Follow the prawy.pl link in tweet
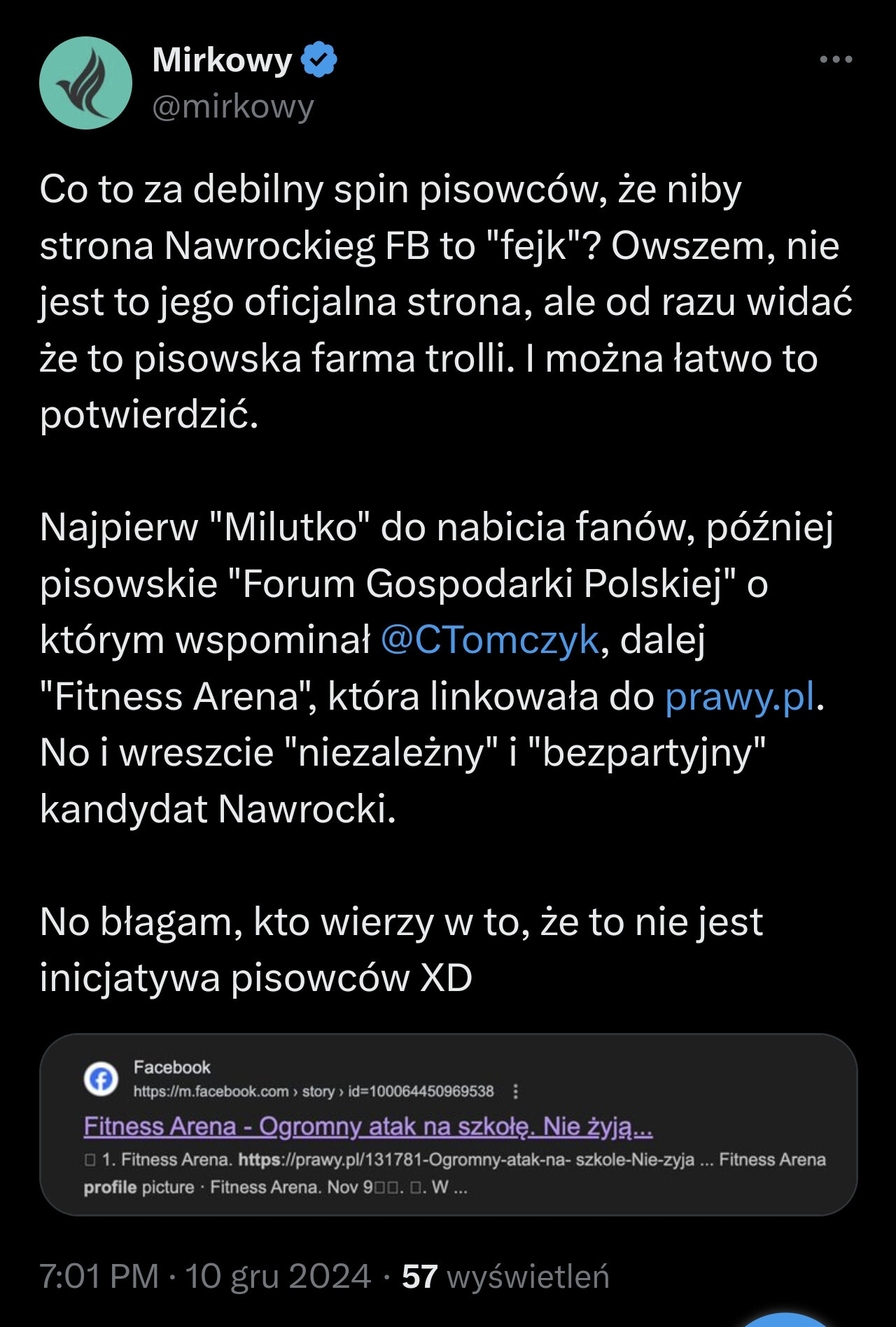The image size is (896, 1327). tap(740, 696)
